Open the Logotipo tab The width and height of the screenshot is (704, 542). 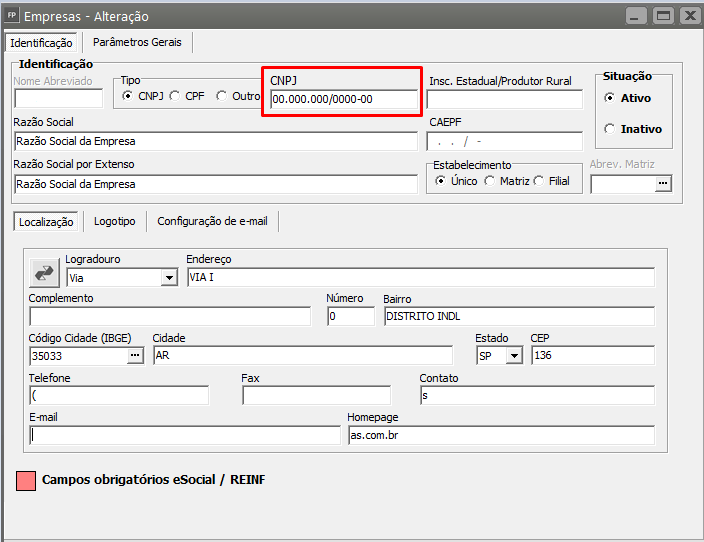[115, 221]
